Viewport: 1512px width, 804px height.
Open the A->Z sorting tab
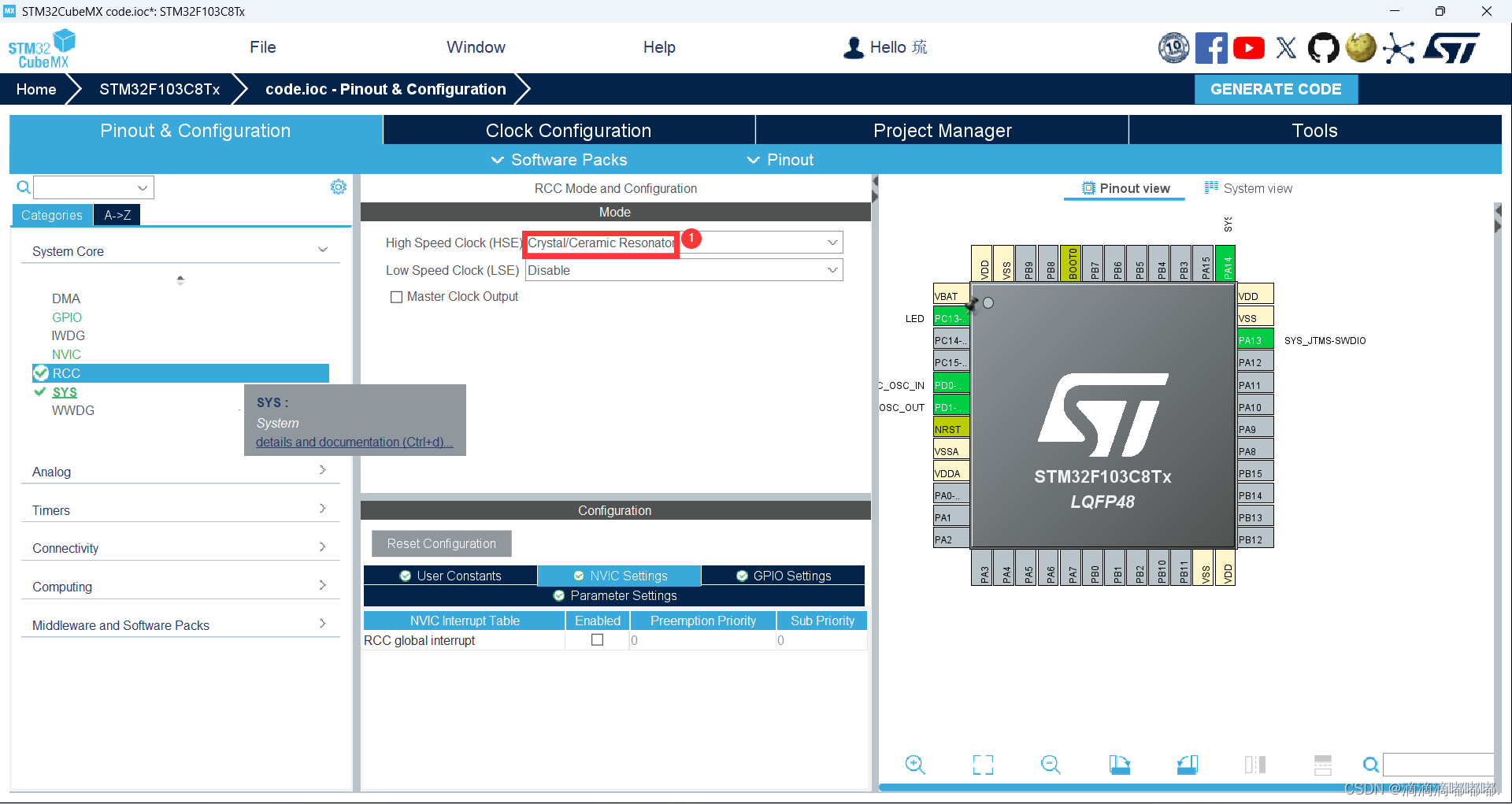click(117, 215)
